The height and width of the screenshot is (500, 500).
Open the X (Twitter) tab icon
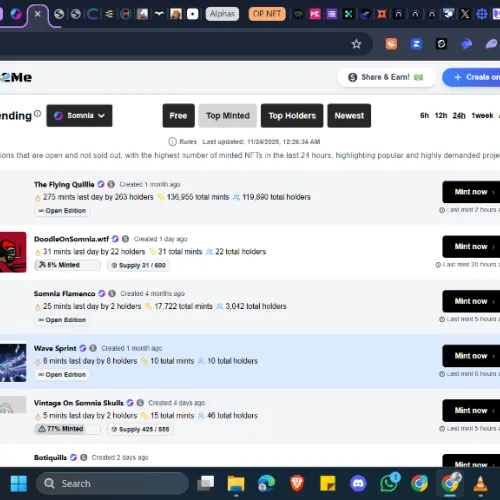465,14
